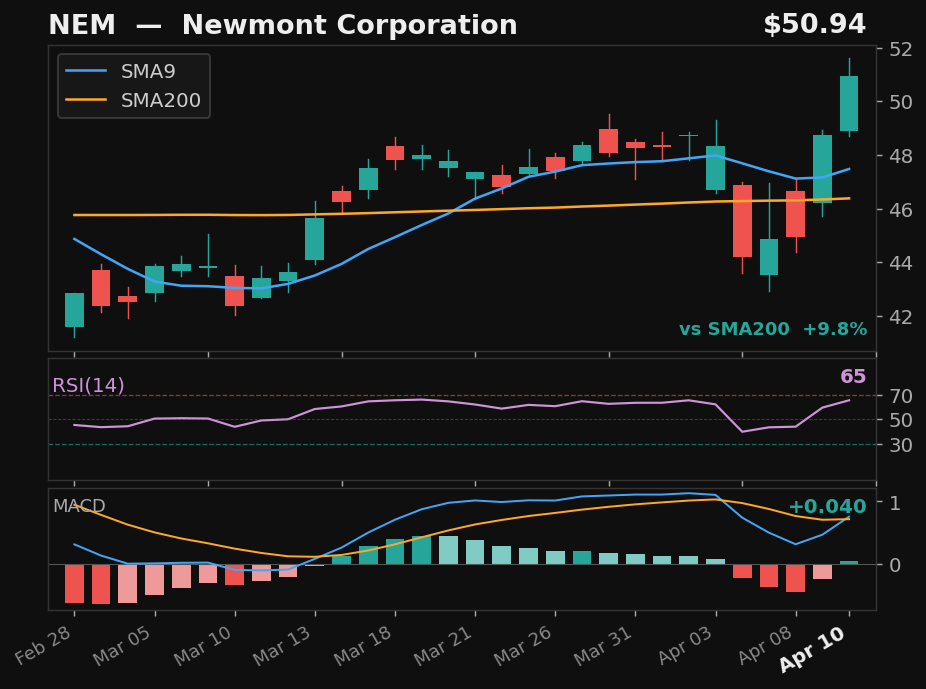This screenshot has width=926, height=689.
Task: Click the RSI 70 level label
Action: pos(901,396)
